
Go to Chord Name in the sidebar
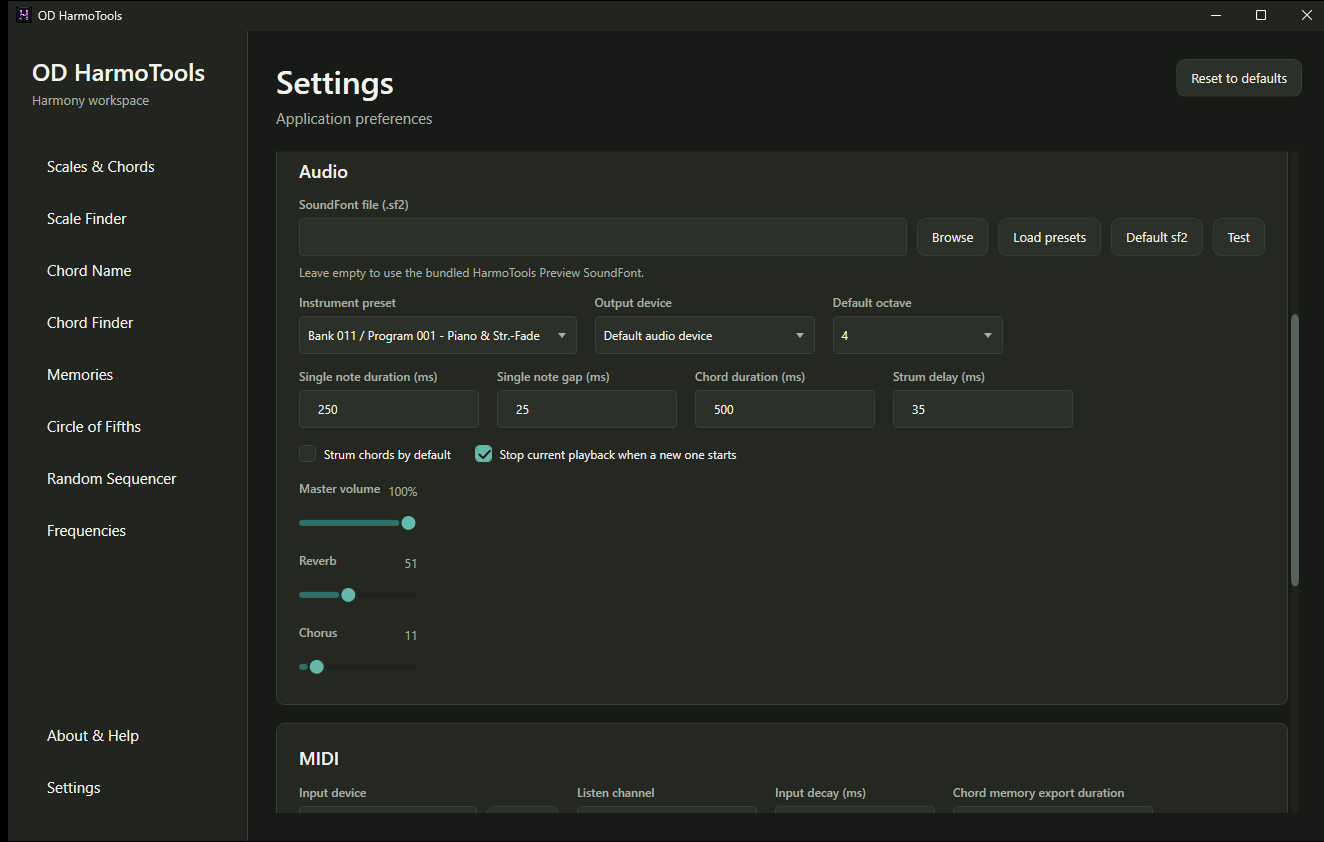pos(89,271)
